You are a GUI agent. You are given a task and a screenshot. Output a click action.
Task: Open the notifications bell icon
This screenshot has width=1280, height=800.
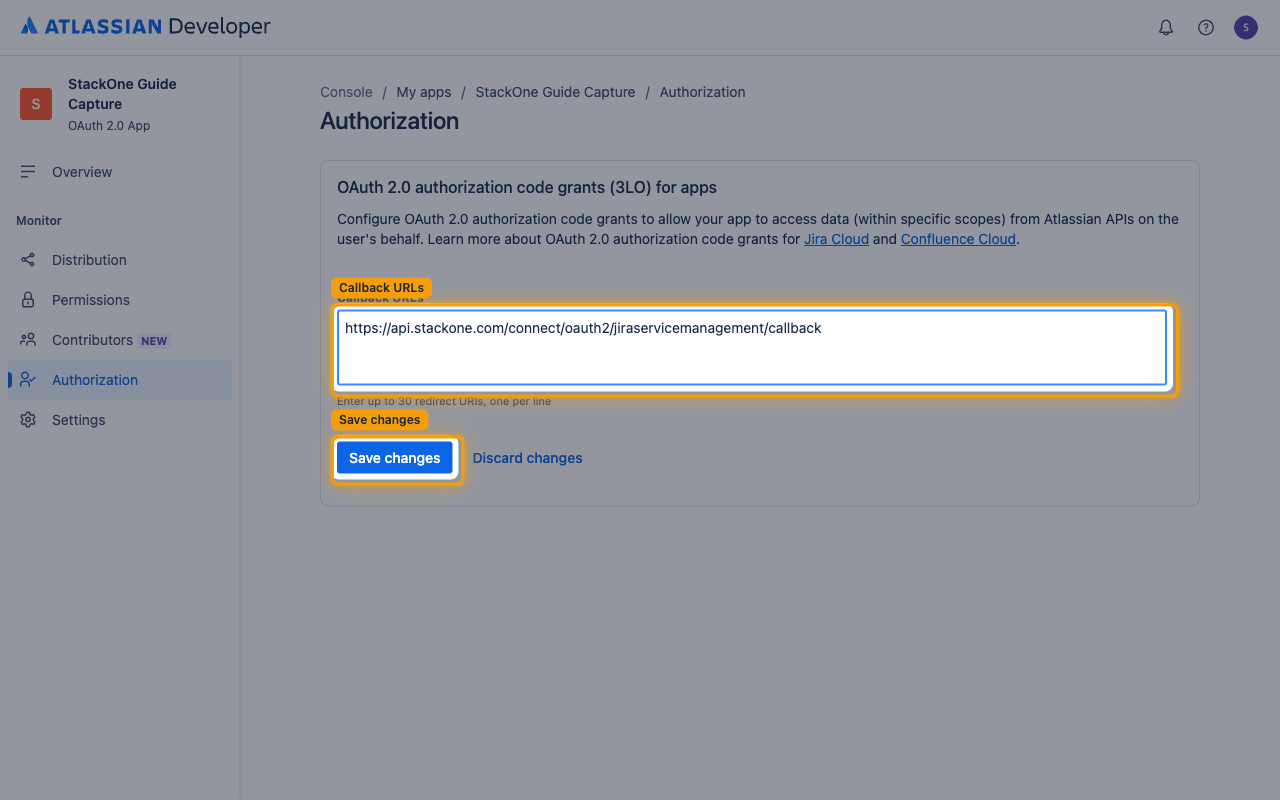pyautogui.click(x=1166, y=28)
